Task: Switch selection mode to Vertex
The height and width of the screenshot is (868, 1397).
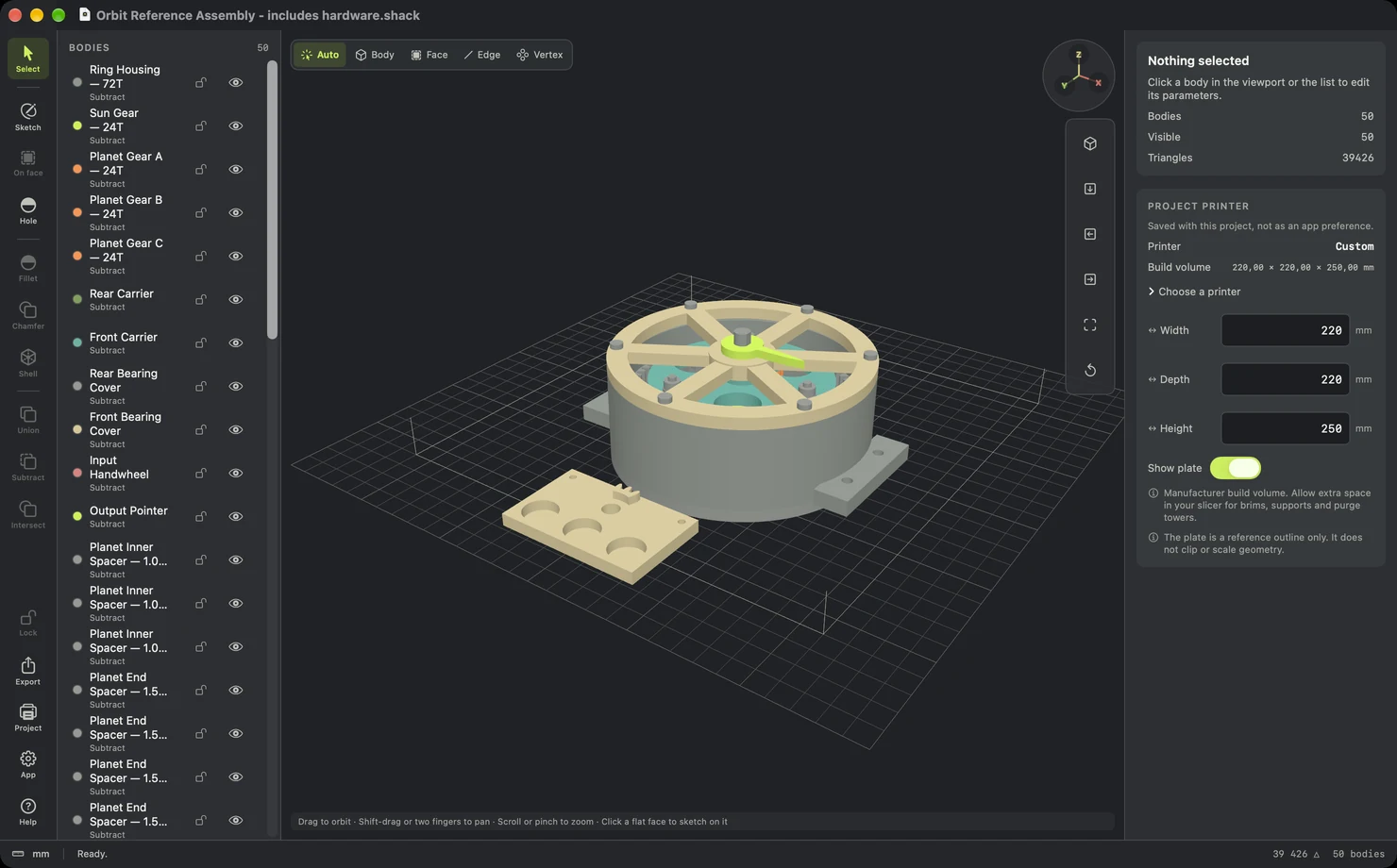Action: point(540,55)
